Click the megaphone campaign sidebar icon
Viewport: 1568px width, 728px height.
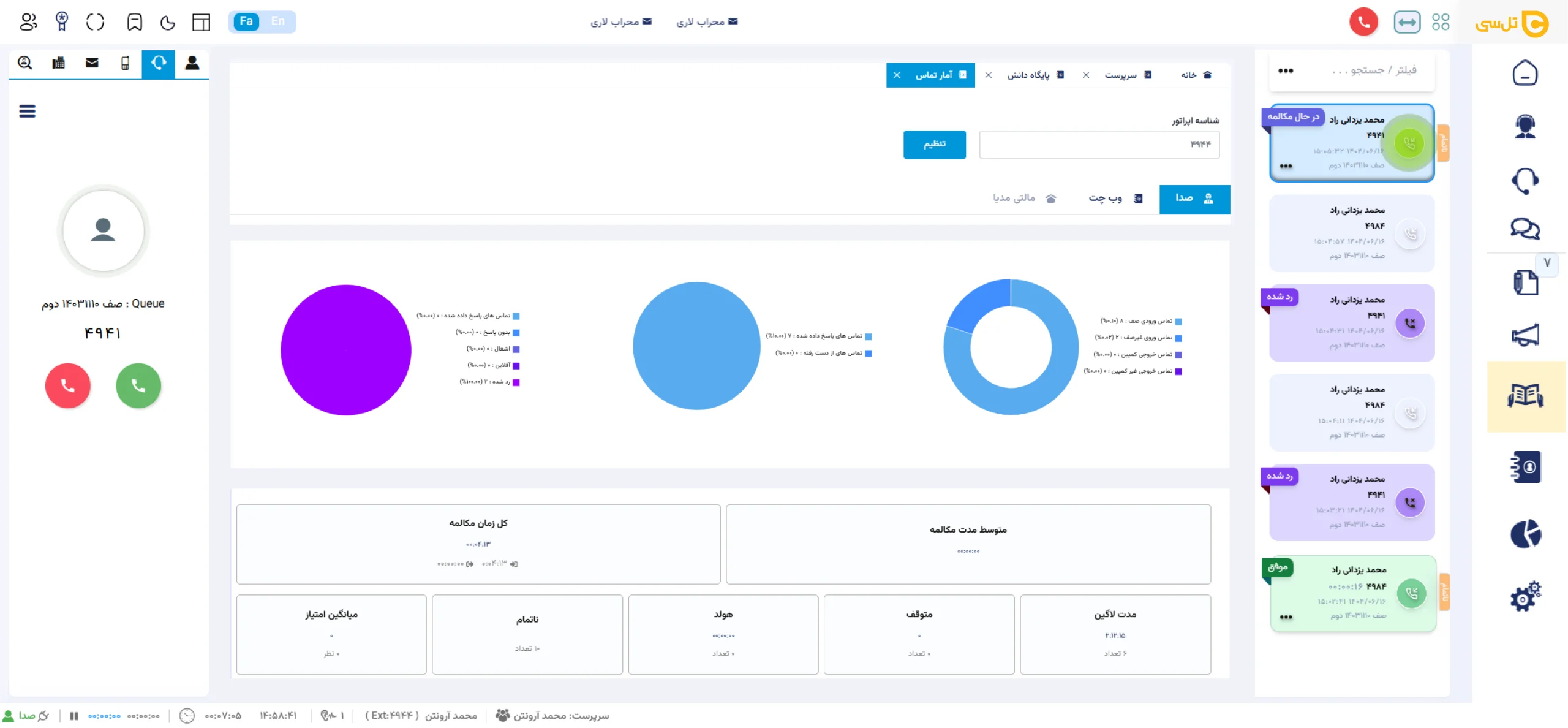(x=1525, y=335)
